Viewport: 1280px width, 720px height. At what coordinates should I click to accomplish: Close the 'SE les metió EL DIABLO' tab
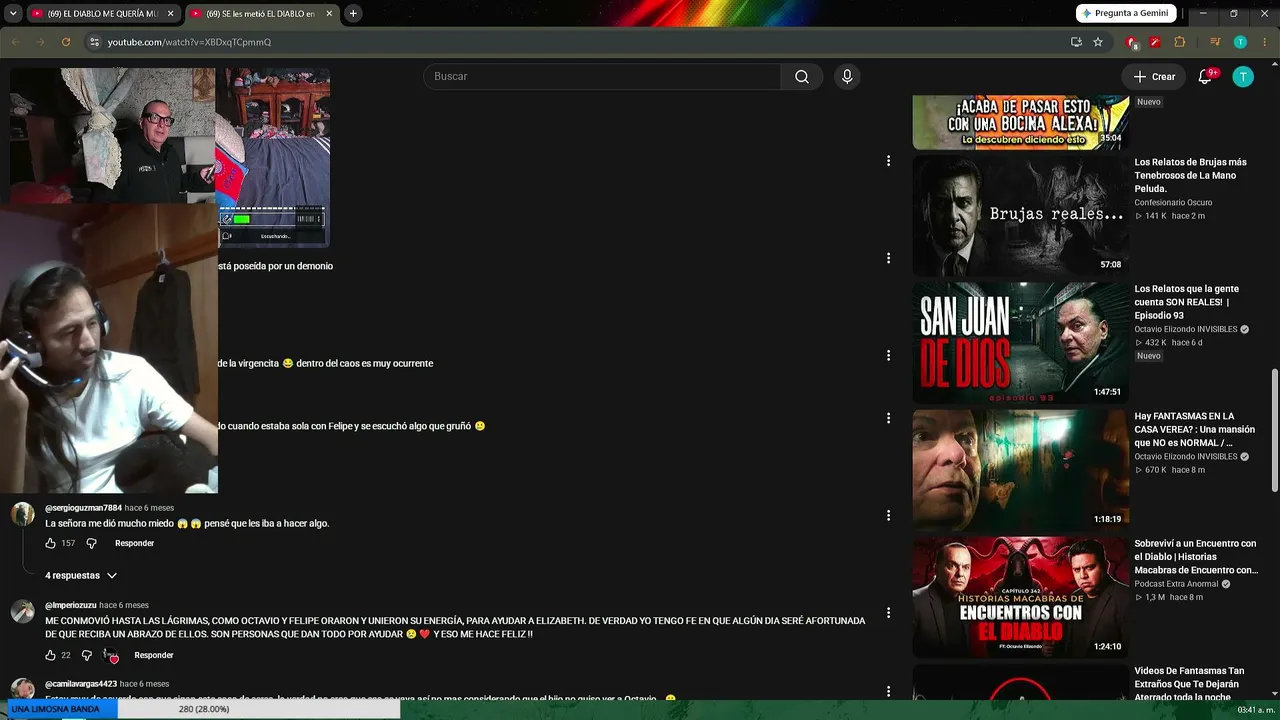coord(329,14)
